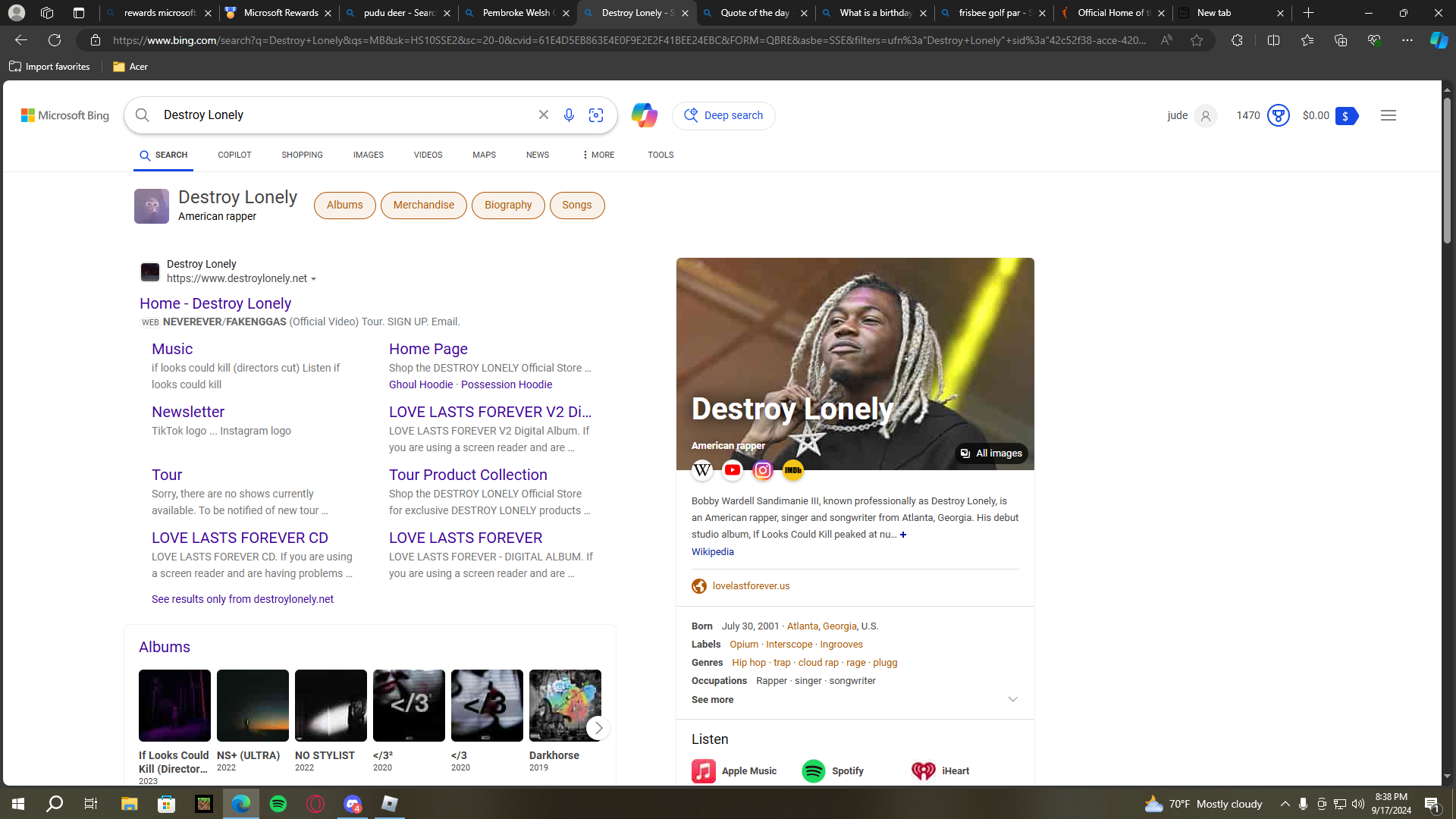1456x819 pixels.
Task: Open the NO STYLIST album thumbnail
Action: pyautogui.click(x=331, y=705)
